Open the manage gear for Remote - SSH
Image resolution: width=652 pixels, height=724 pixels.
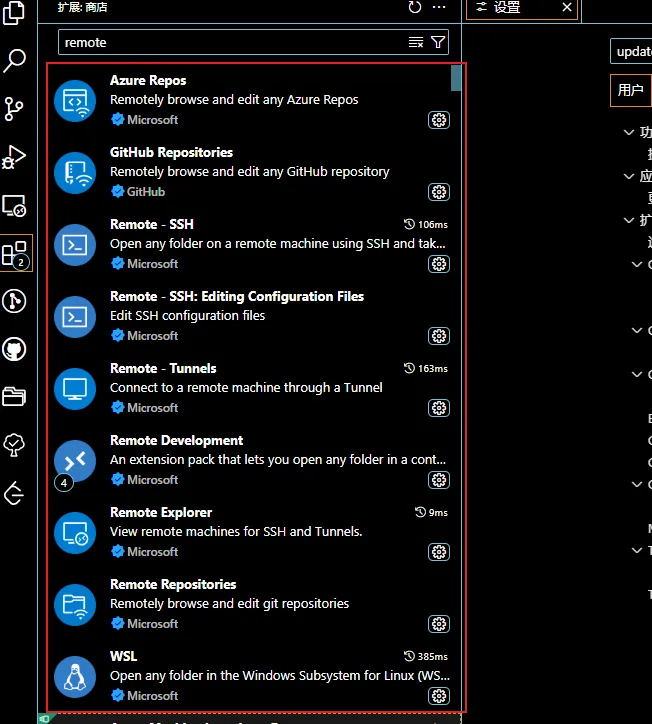click(x=439, y=264)
